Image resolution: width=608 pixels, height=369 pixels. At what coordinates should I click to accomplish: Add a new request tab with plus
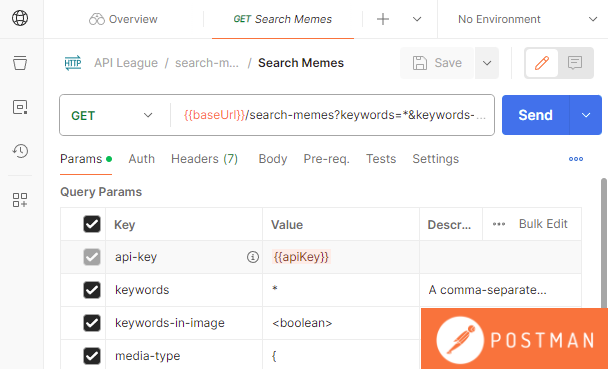tap(383, 19)
